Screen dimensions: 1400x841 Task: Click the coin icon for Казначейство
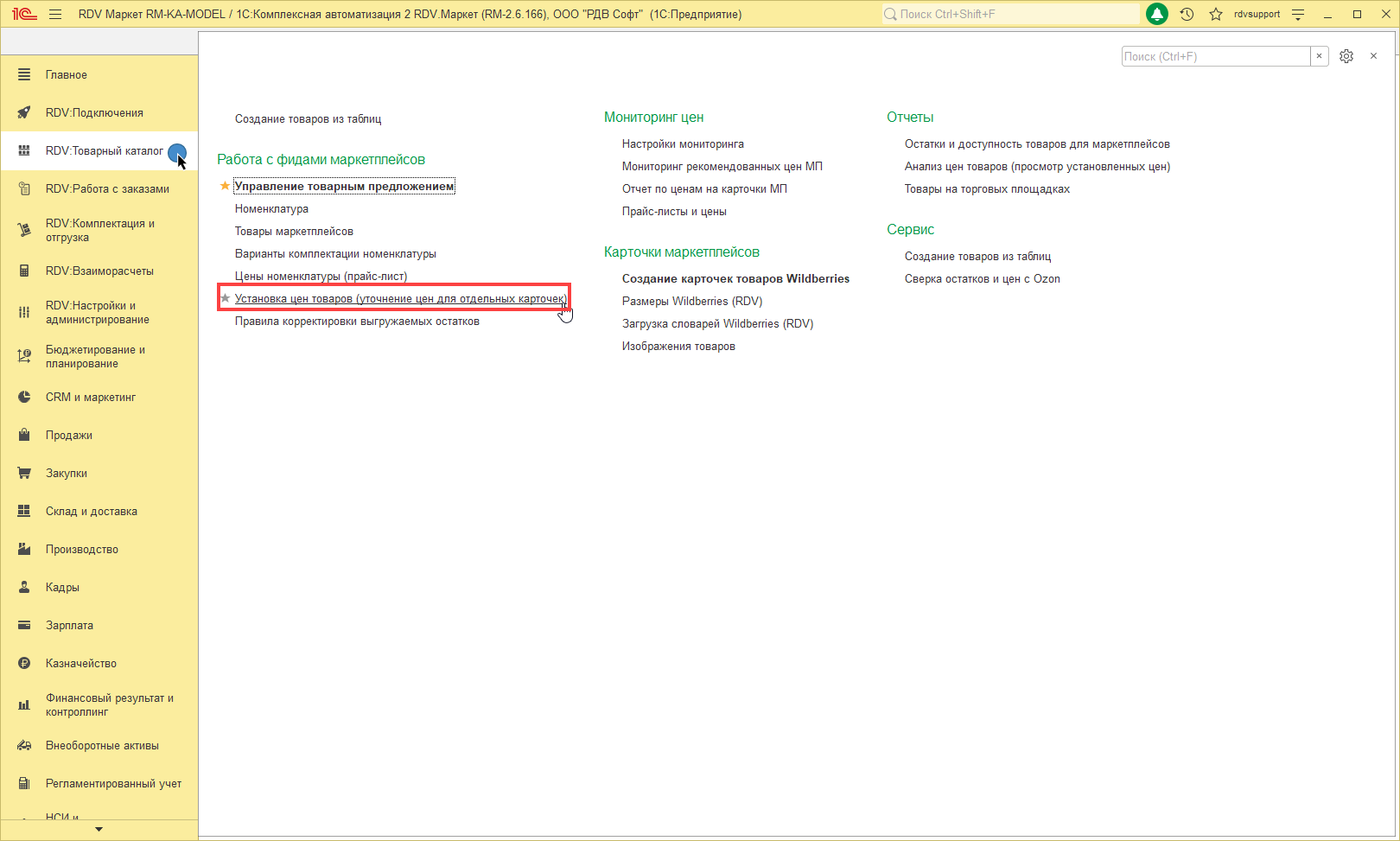(x=24, y=663)
